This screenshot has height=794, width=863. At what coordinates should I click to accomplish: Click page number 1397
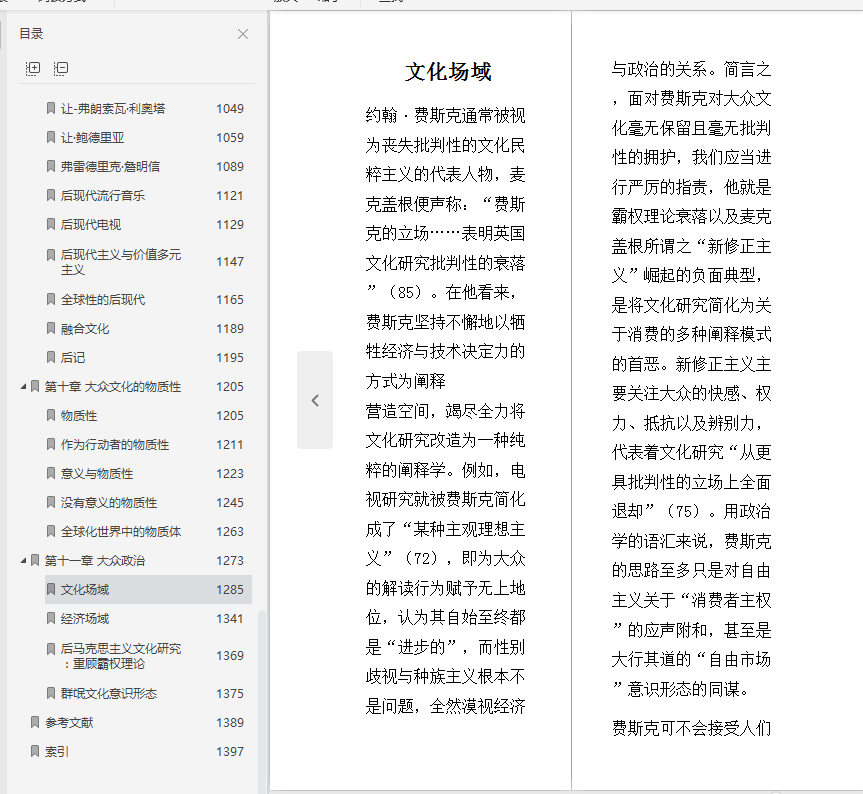point(230,752)
